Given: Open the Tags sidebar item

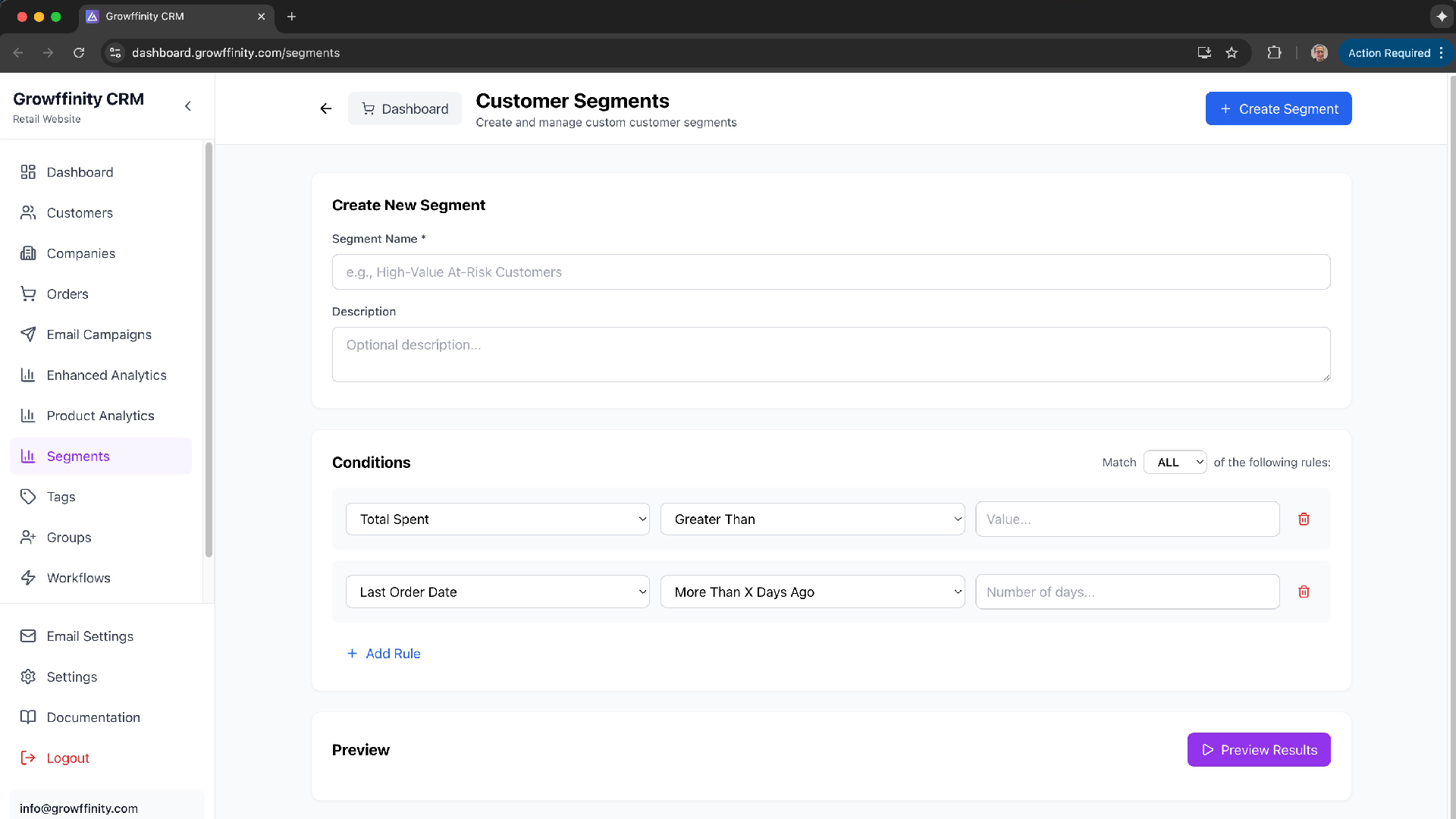Looking at the screenshot, I should point(61,497).
